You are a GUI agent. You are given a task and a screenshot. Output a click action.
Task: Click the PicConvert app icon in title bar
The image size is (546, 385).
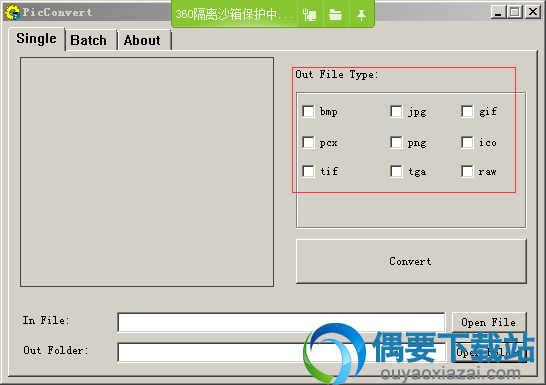(12, 12)
